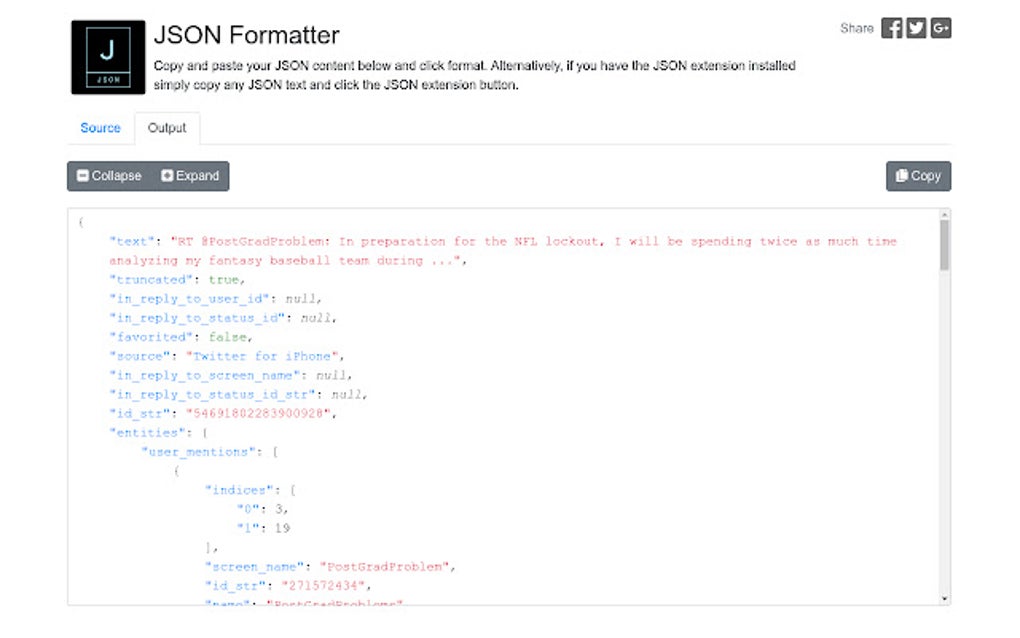This screenshot has height=638, width=1020.
Task: Share via the Twitter icon
Action: pyautogui.click(x=915, y=28)
